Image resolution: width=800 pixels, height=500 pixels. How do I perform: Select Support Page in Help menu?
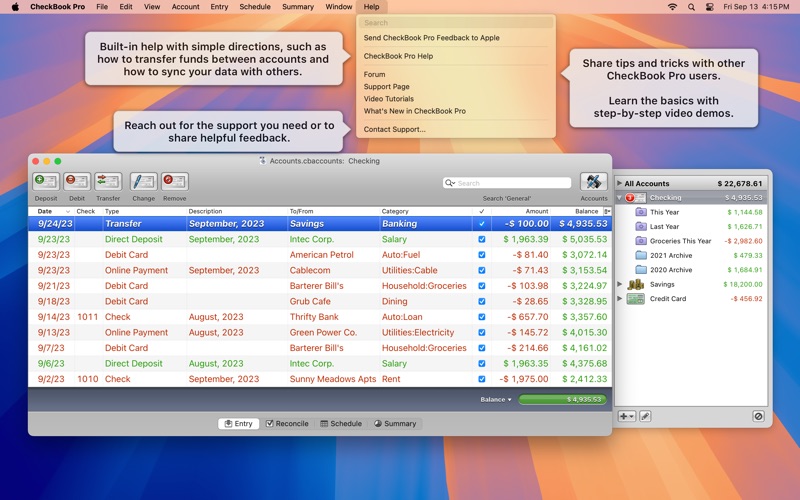click(387, 86)
